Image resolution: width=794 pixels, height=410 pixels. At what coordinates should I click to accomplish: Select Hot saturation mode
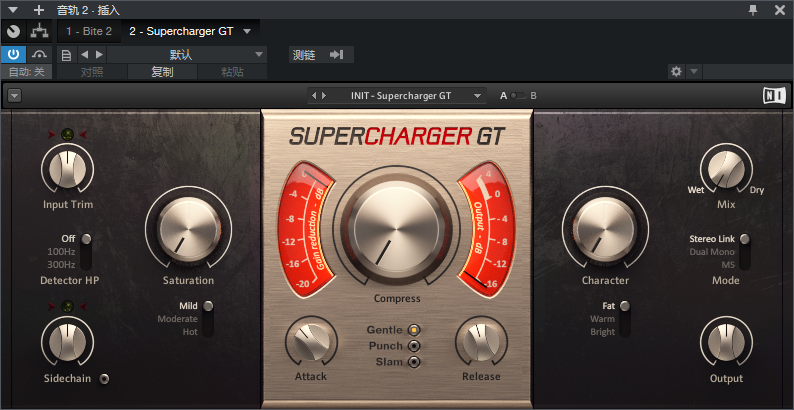pyautogui.click(x=190, y=332)
